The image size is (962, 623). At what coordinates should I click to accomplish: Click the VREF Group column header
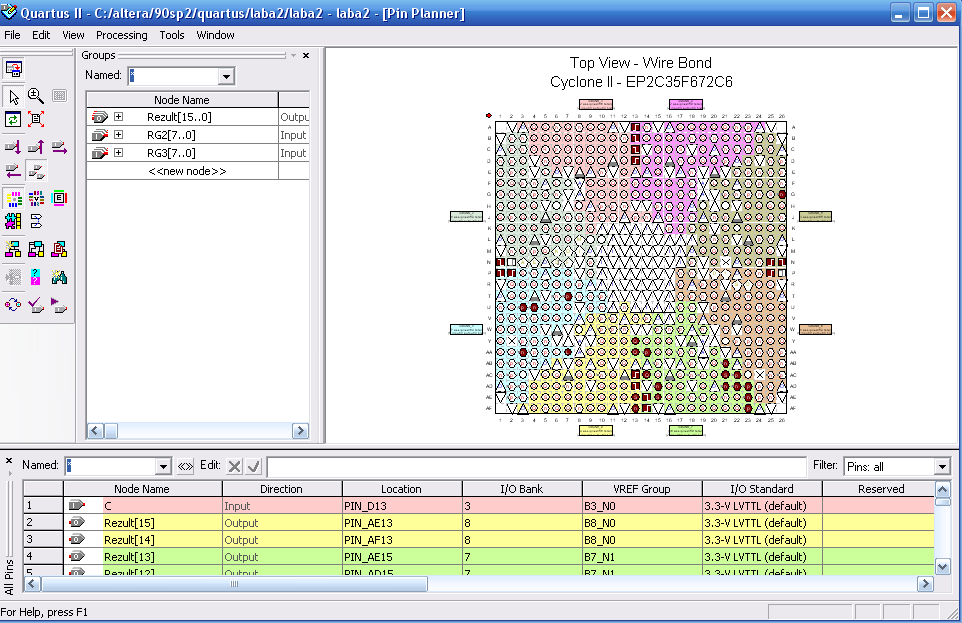(642, 489)
